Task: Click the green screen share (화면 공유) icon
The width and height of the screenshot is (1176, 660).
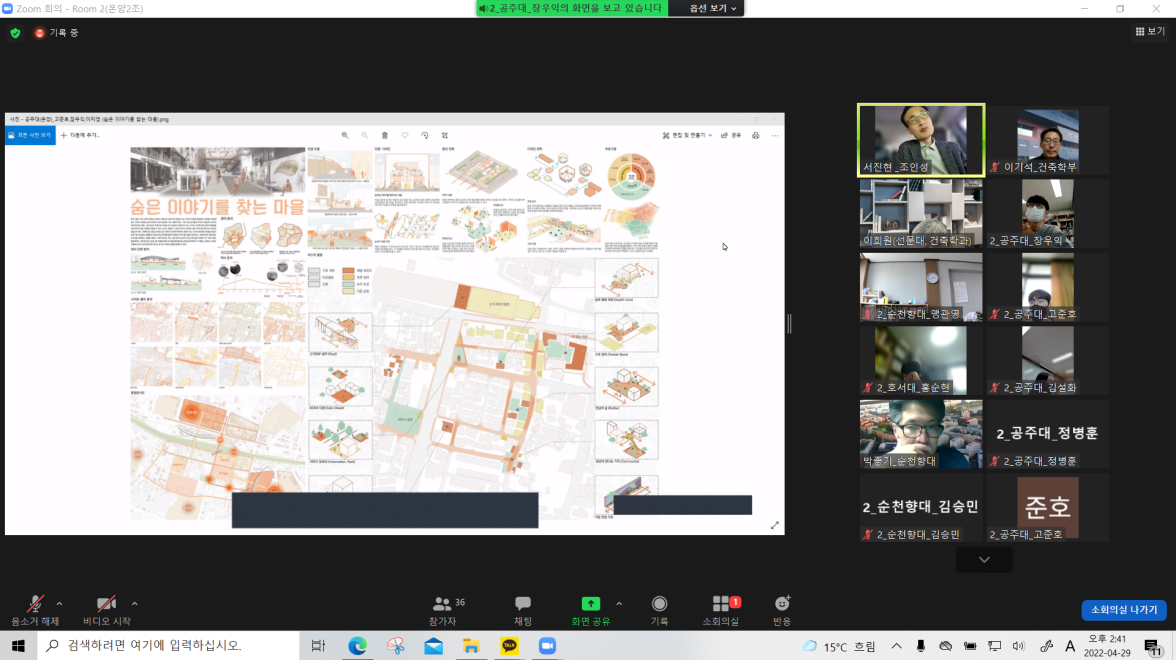Action: pyautogui.click(x=590, y=604)
